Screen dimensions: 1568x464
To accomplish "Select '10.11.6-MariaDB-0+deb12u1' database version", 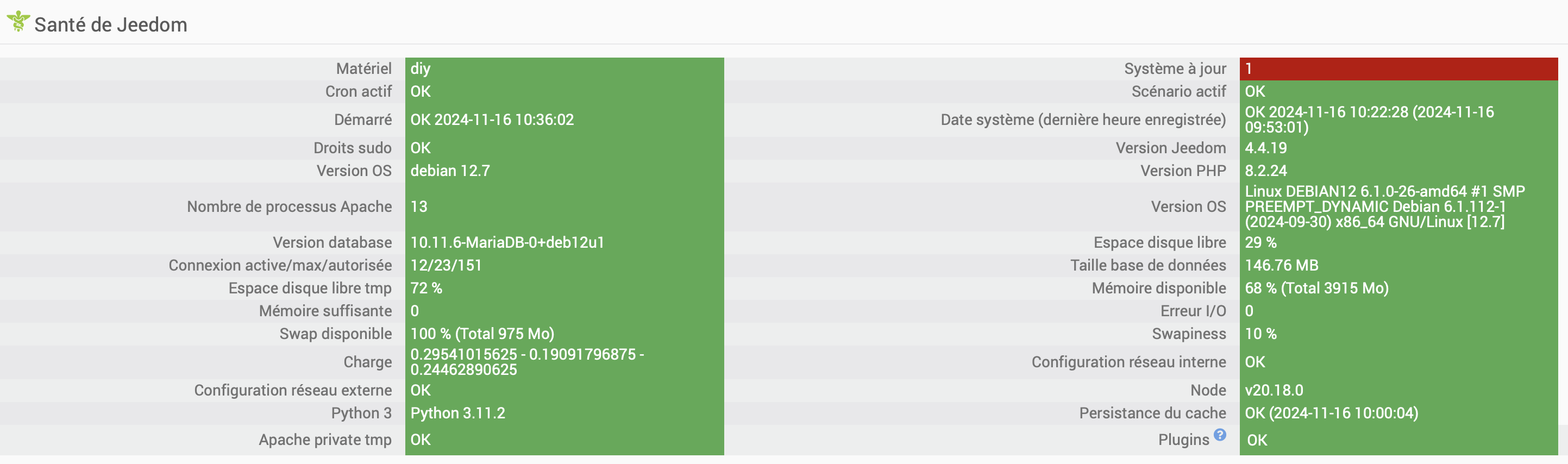I will coord(507,242).
